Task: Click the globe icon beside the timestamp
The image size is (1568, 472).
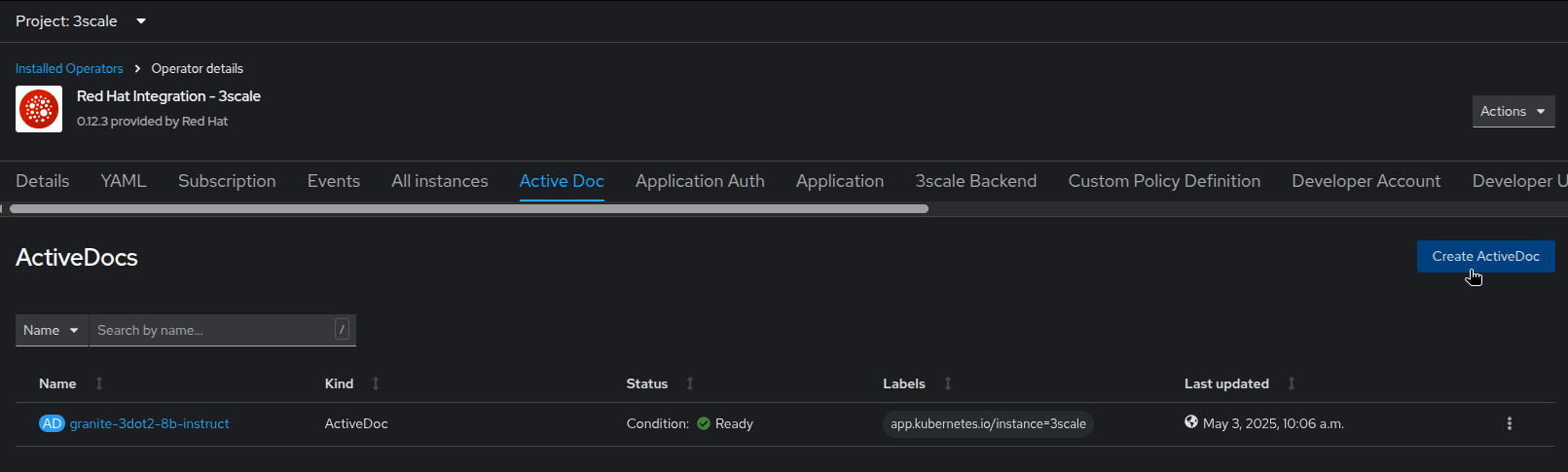Action: pyautogui.click(x=1191, y=422)
